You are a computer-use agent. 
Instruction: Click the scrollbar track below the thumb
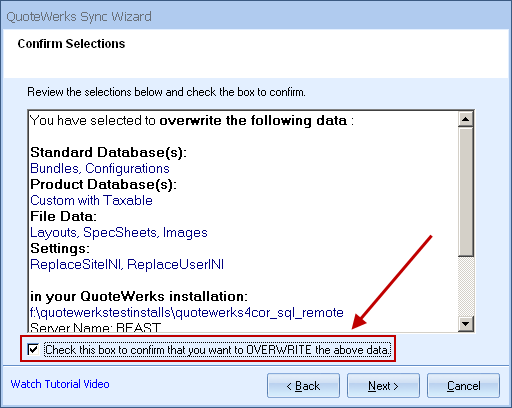[x=466, y=286]
